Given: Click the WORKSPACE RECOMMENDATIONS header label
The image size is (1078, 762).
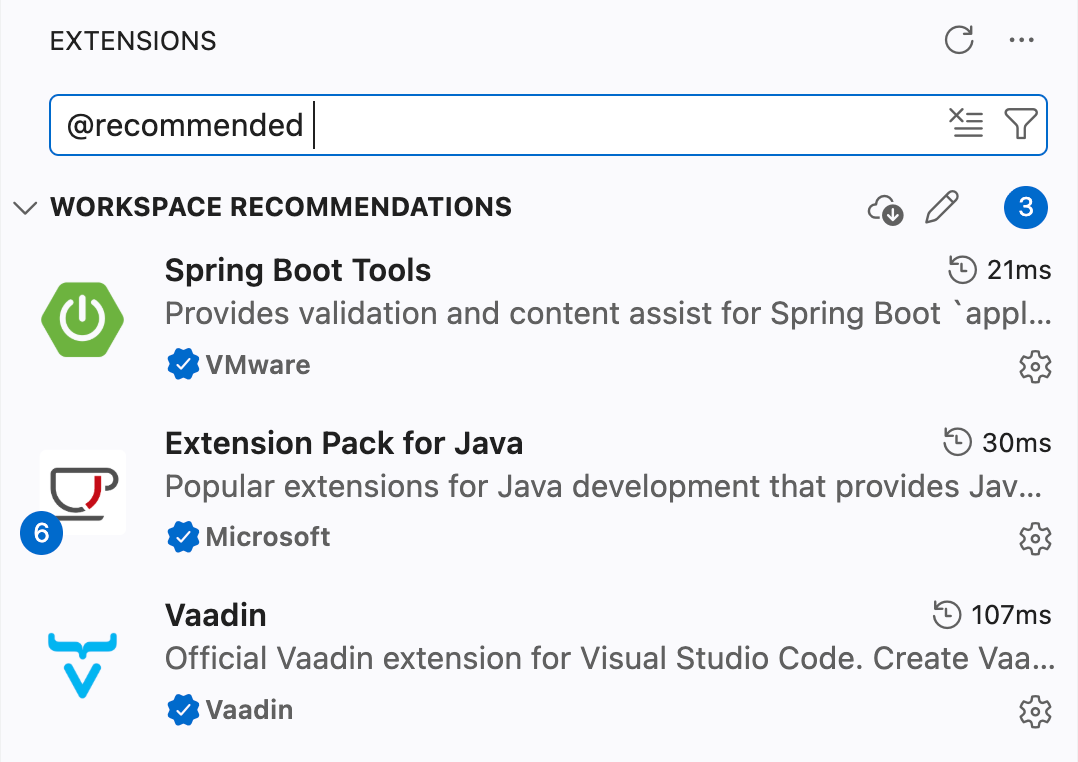Looking at the screenshot, I should coord(281,207).
